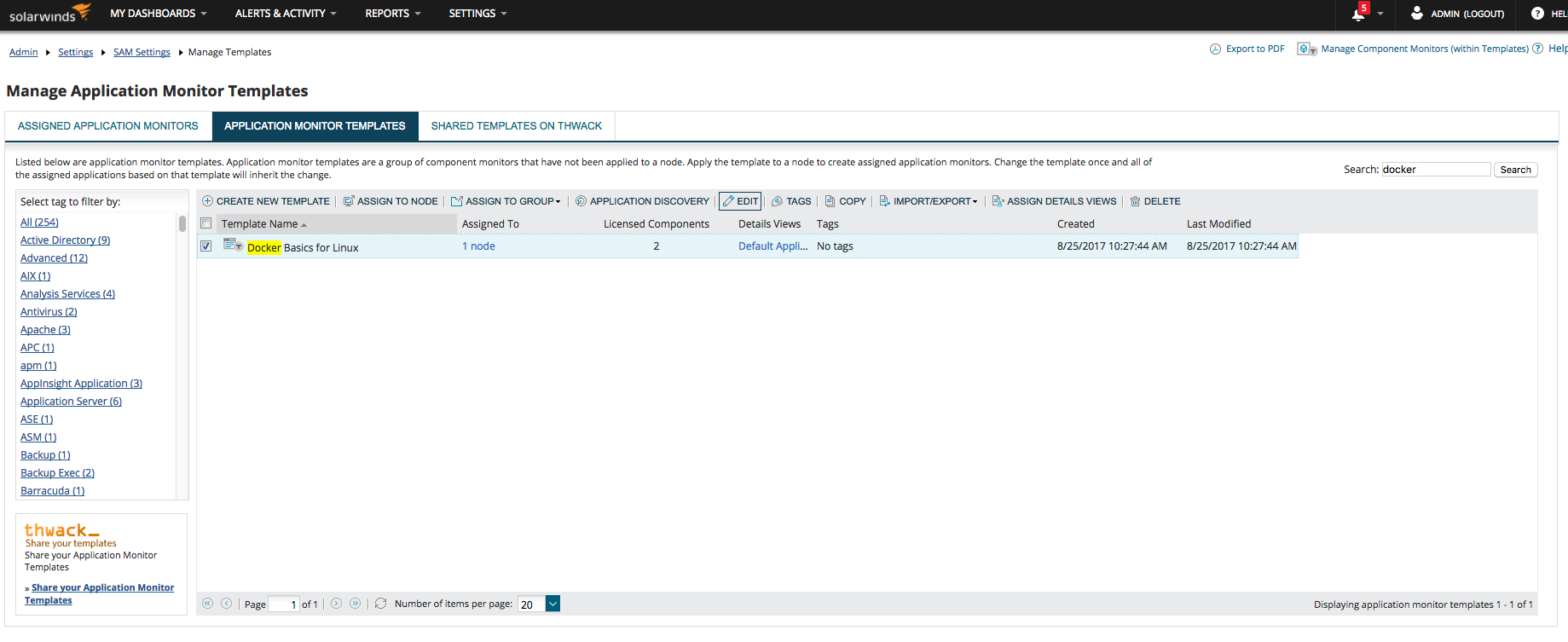Filter by Backup Exec (2) tag
This screenshot has height=642, width=1568.
coord(57,472)
